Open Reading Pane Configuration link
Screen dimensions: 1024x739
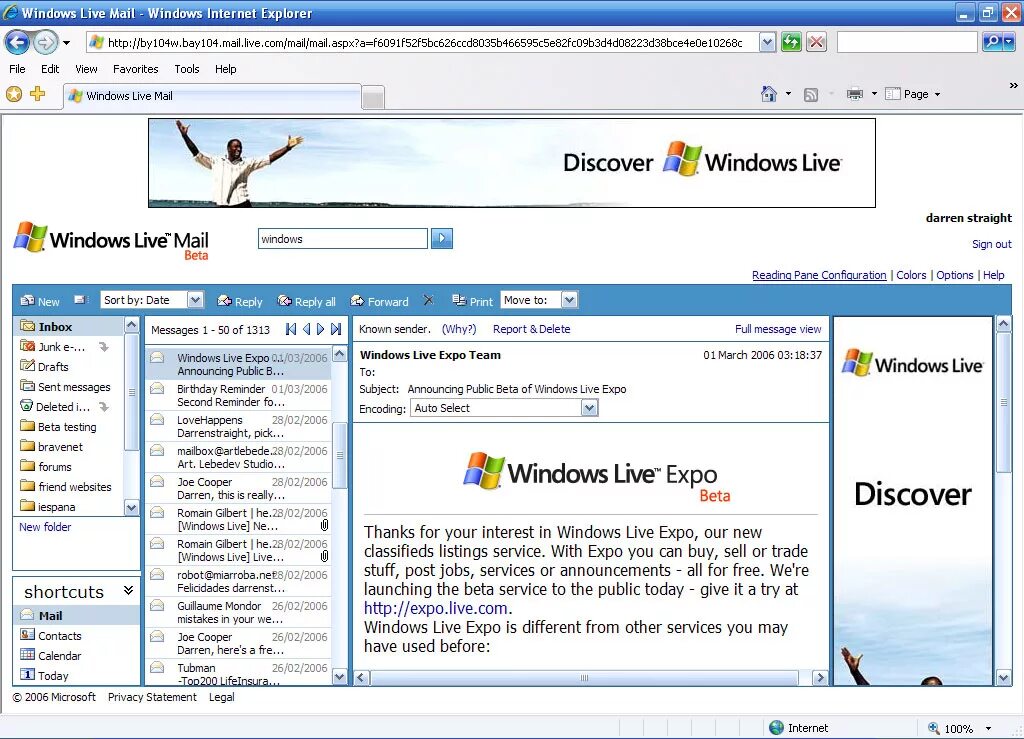click(819, 275)
